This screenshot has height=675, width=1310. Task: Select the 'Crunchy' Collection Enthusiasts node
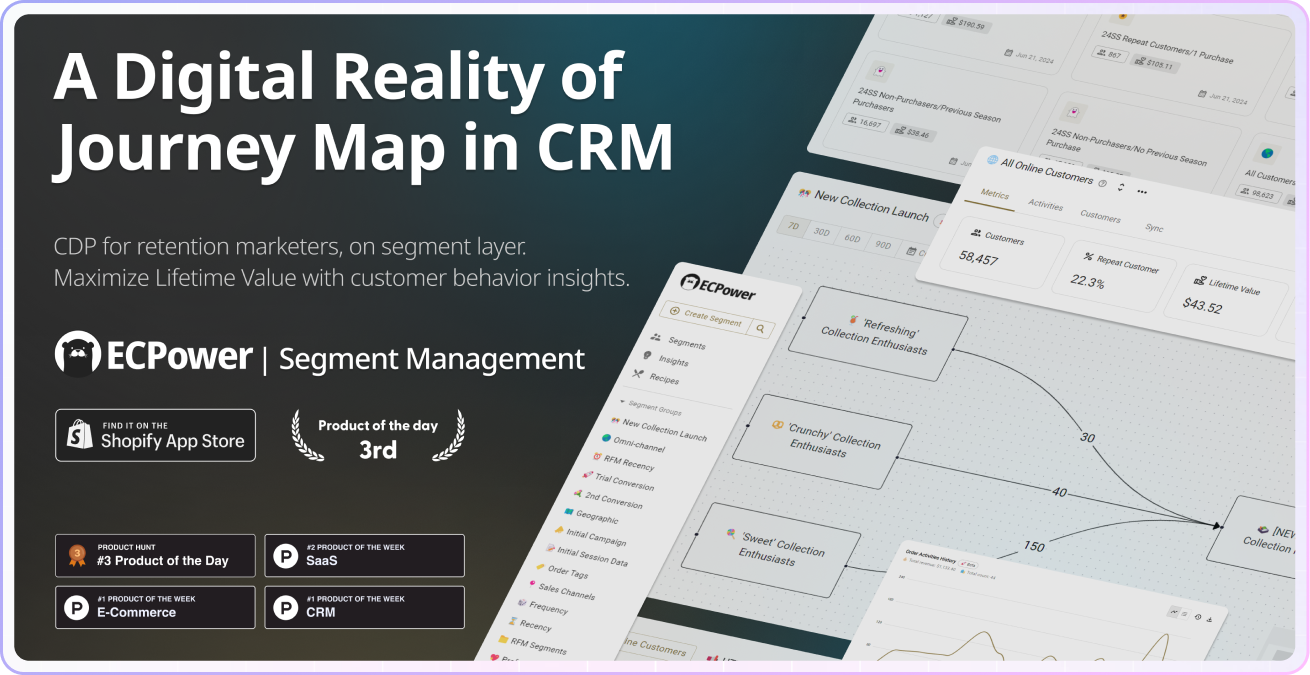point(822,441)
